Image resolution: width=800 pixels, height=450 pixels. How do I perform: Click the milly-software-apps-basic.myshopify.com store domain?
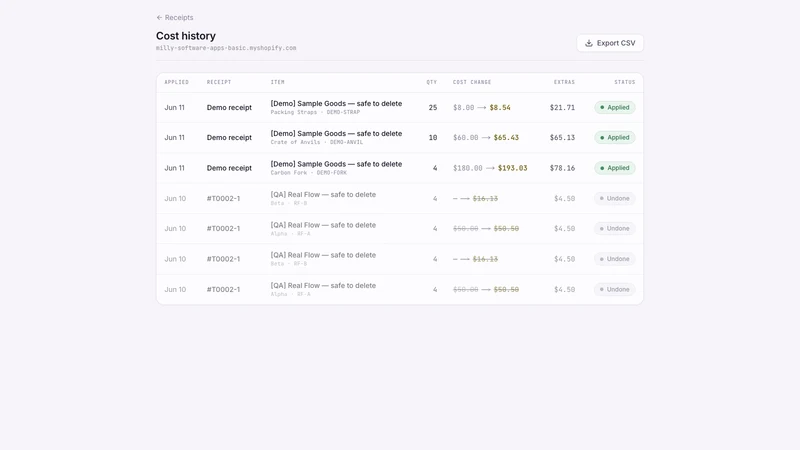point(226,48)
